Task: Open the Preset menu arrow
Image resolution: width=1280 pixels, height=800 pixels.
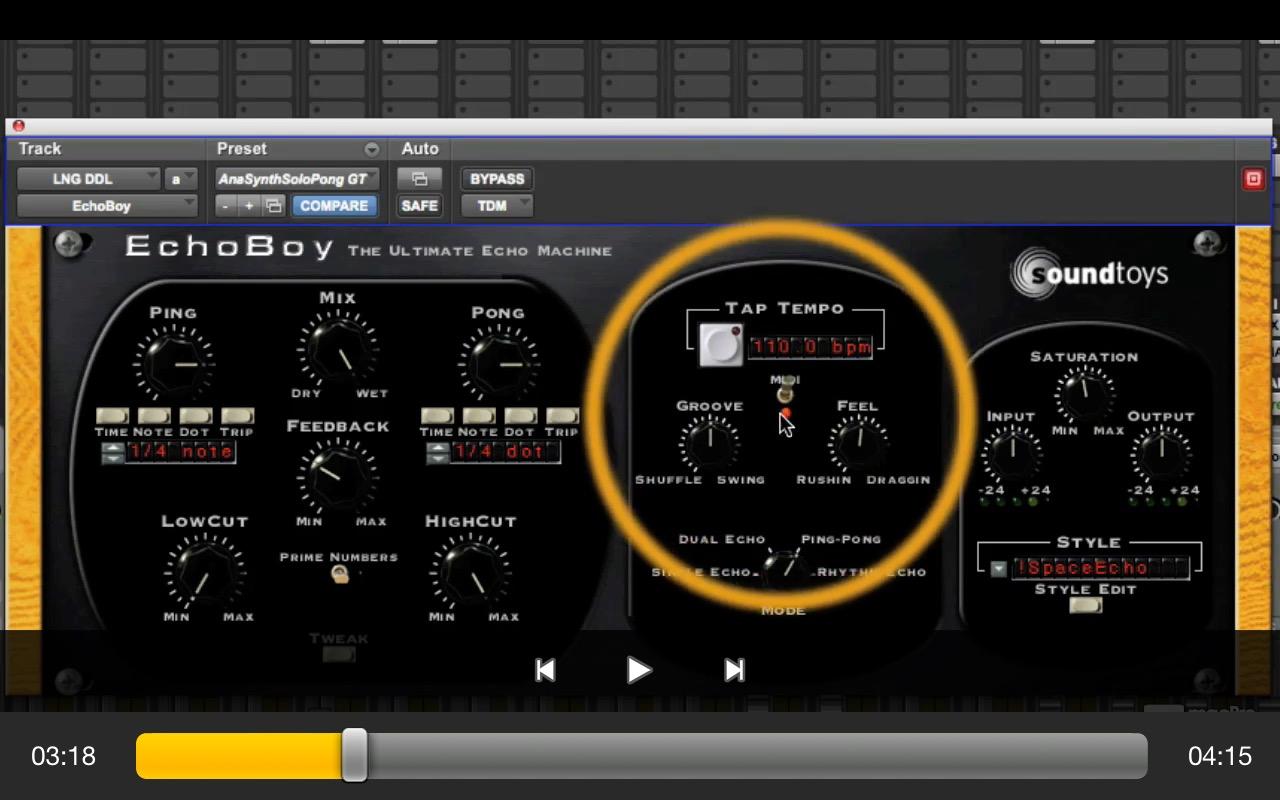Action: point(371,149)
